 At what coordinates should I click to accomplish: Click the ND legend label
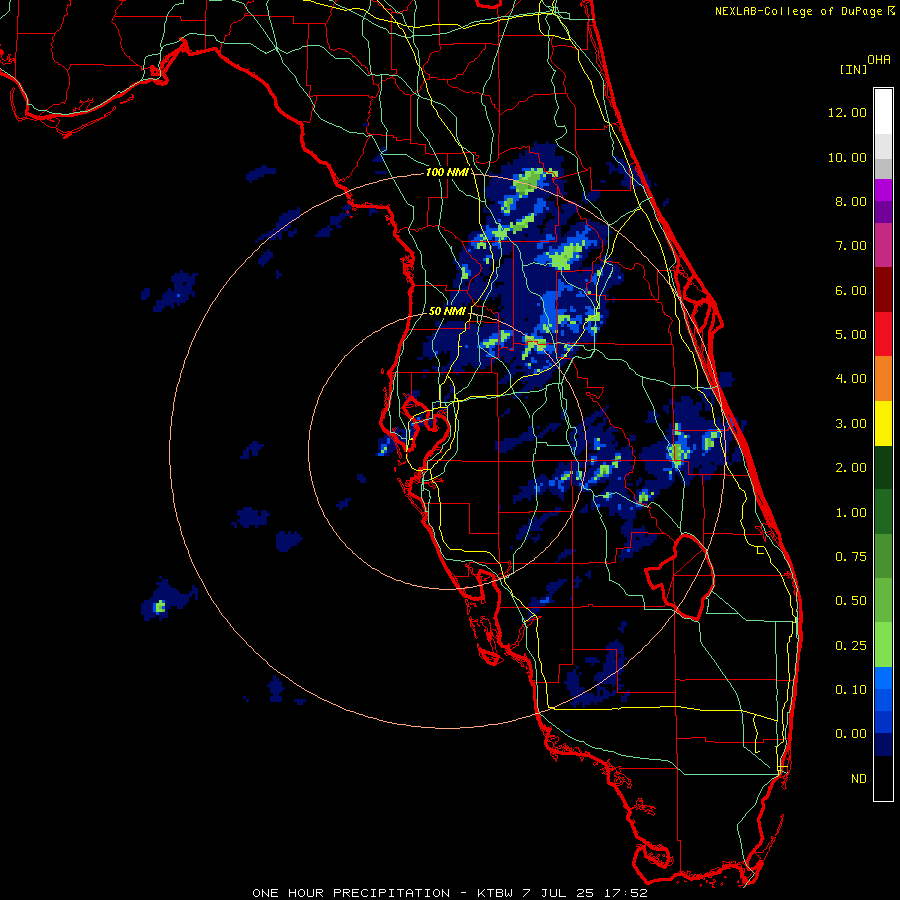pos(859,779)
